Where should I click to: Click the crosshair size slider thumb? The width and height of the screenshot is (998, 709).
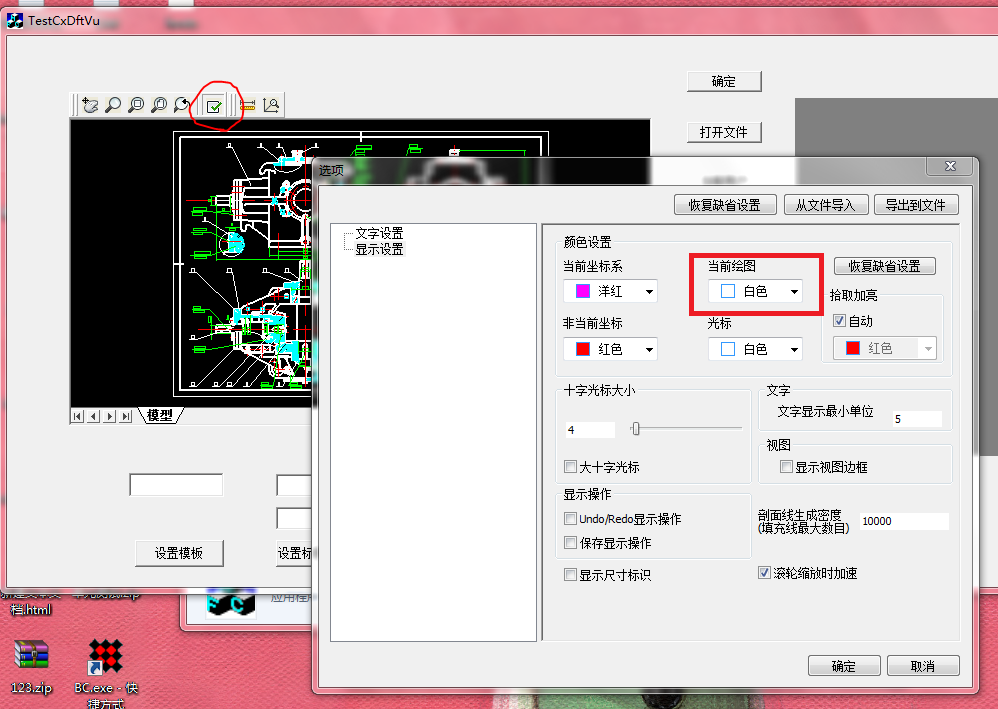(x=635, y=429)
